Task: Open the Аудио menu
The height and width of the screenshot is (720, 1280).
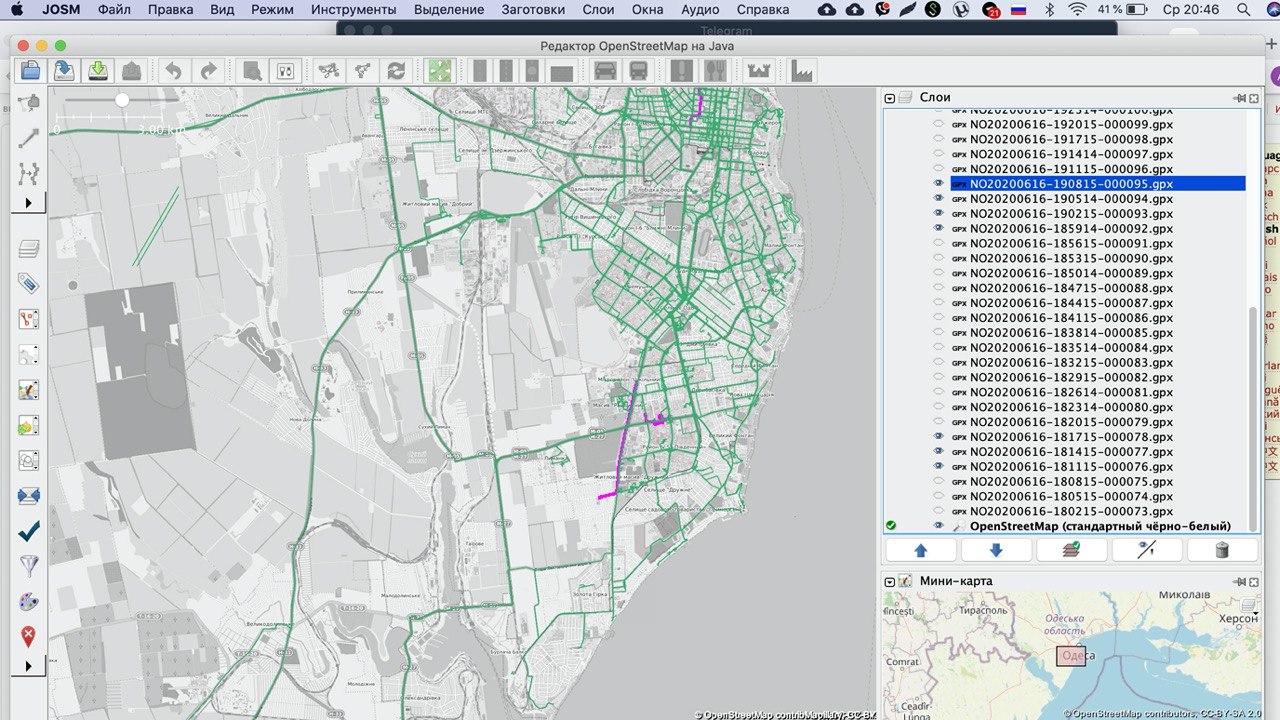Action: point(700,9)
